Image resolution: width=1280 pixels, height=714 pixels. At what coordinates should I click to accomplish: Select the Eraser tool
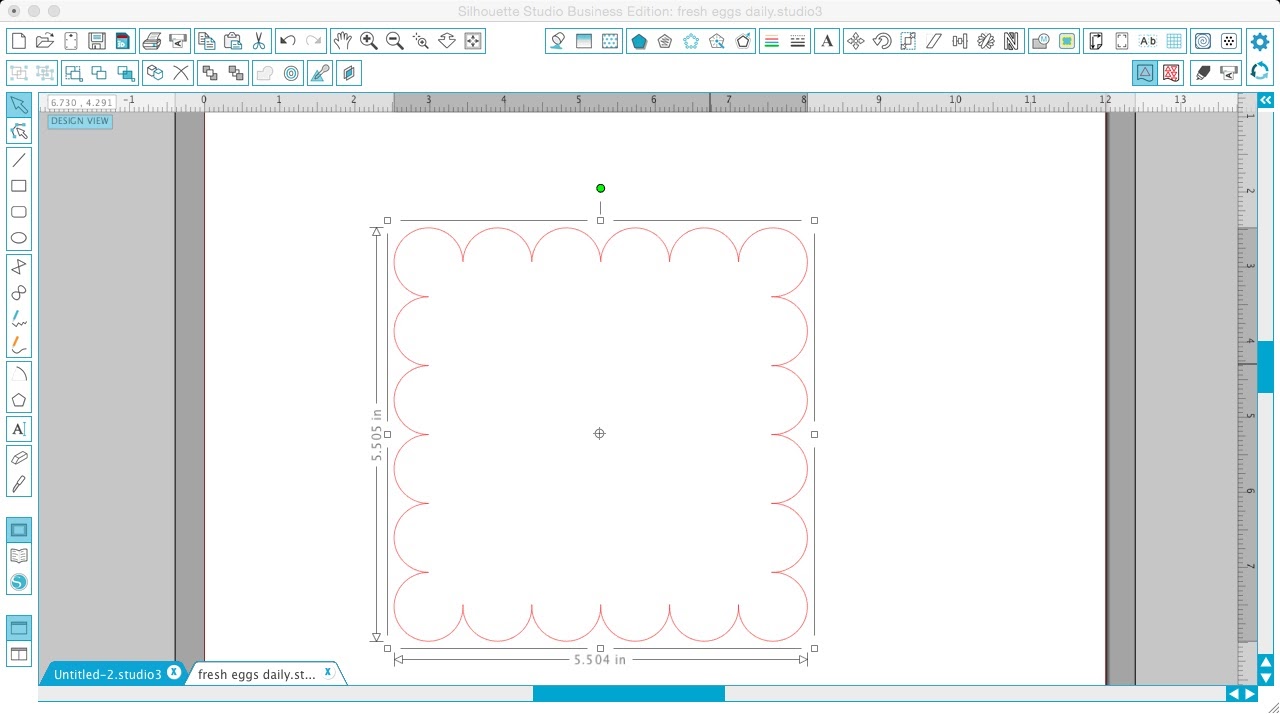pyautogui.click(x=18, y=457)
